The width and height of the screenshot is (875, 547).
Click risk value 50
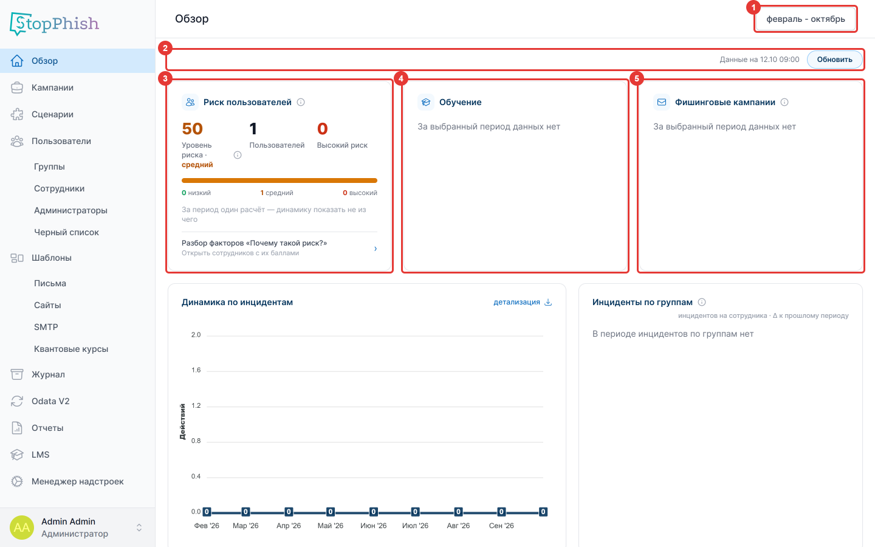(x=192, y=129)
